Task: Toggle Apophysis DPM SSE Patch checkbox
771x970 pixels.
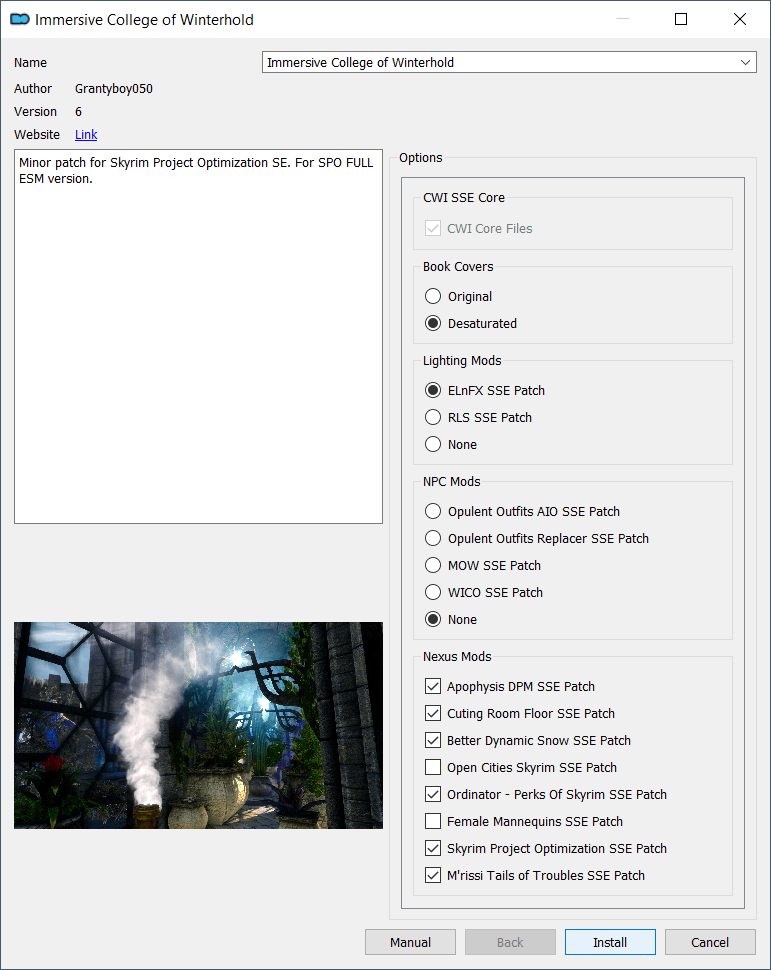Action: click(x=433, y=686)
